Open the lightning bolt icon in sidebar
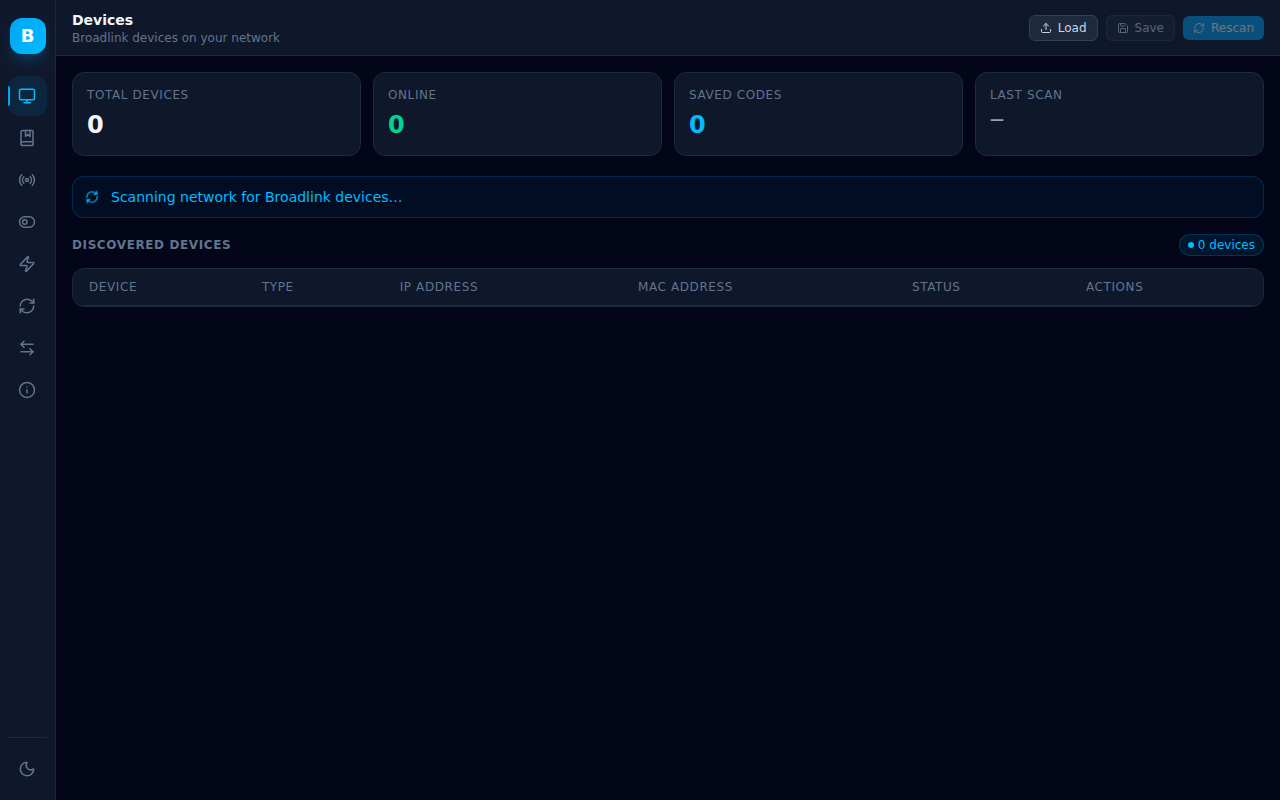The height and width of the screenshot is (800, 1280). point(27,264)
